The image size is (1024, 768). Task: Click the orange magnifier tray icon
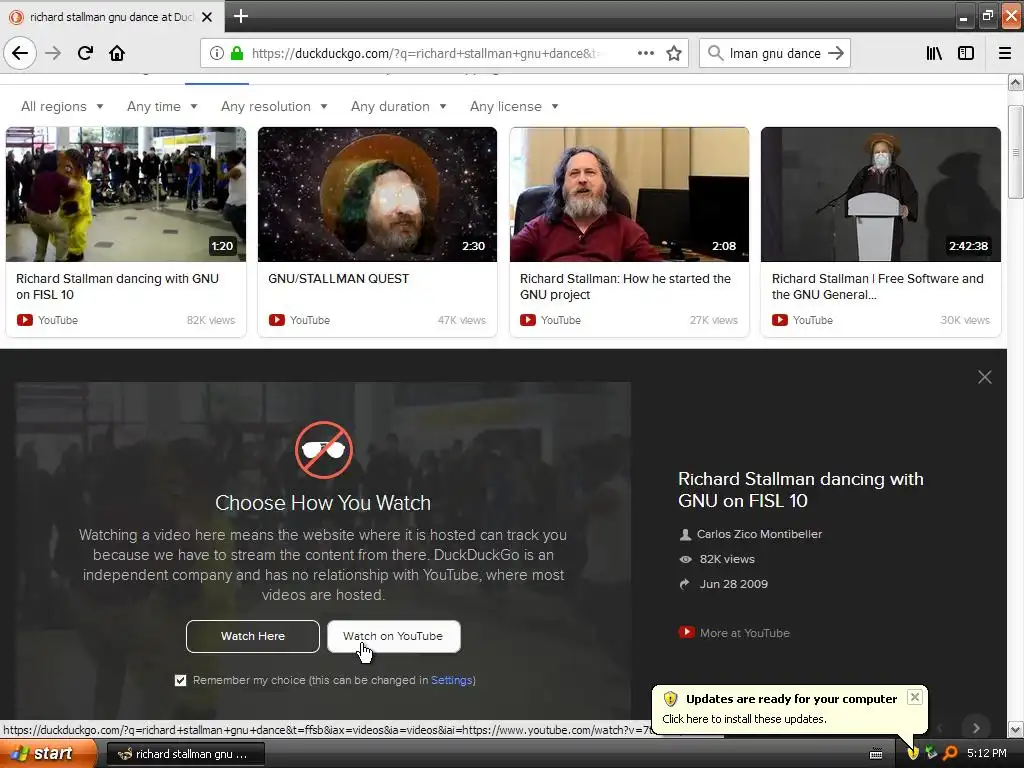(950, 753)
